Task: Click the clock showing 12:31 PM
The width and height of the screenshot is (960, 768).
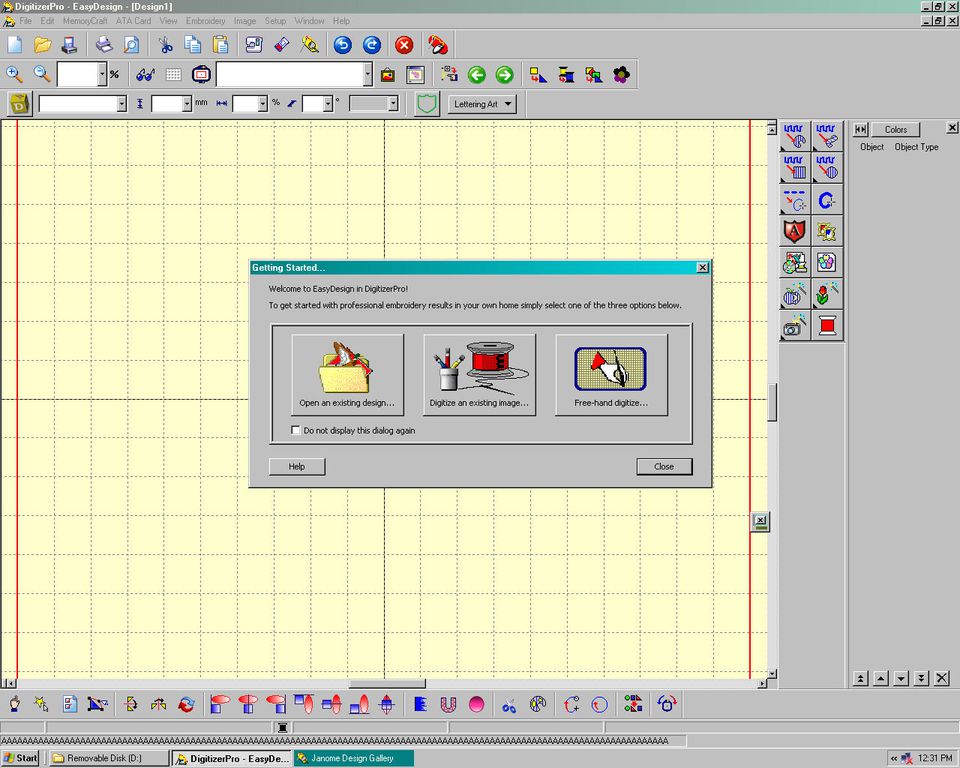Action: 935,758
